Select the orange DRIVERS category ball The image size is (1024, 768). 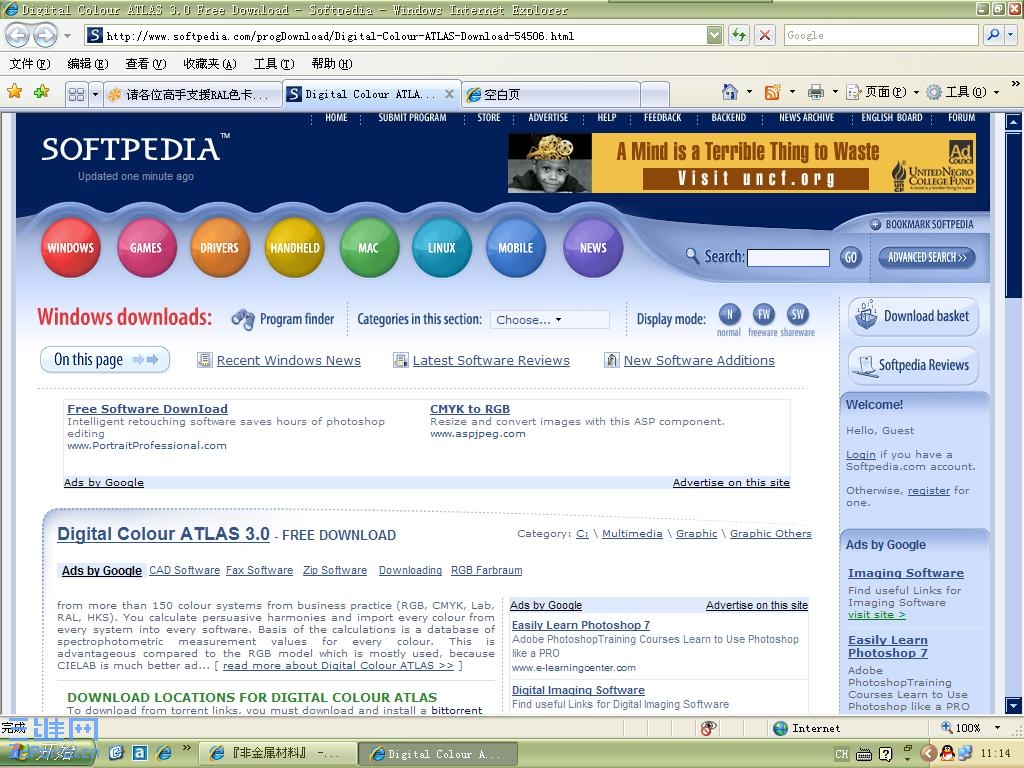click(x=220, y=248)
